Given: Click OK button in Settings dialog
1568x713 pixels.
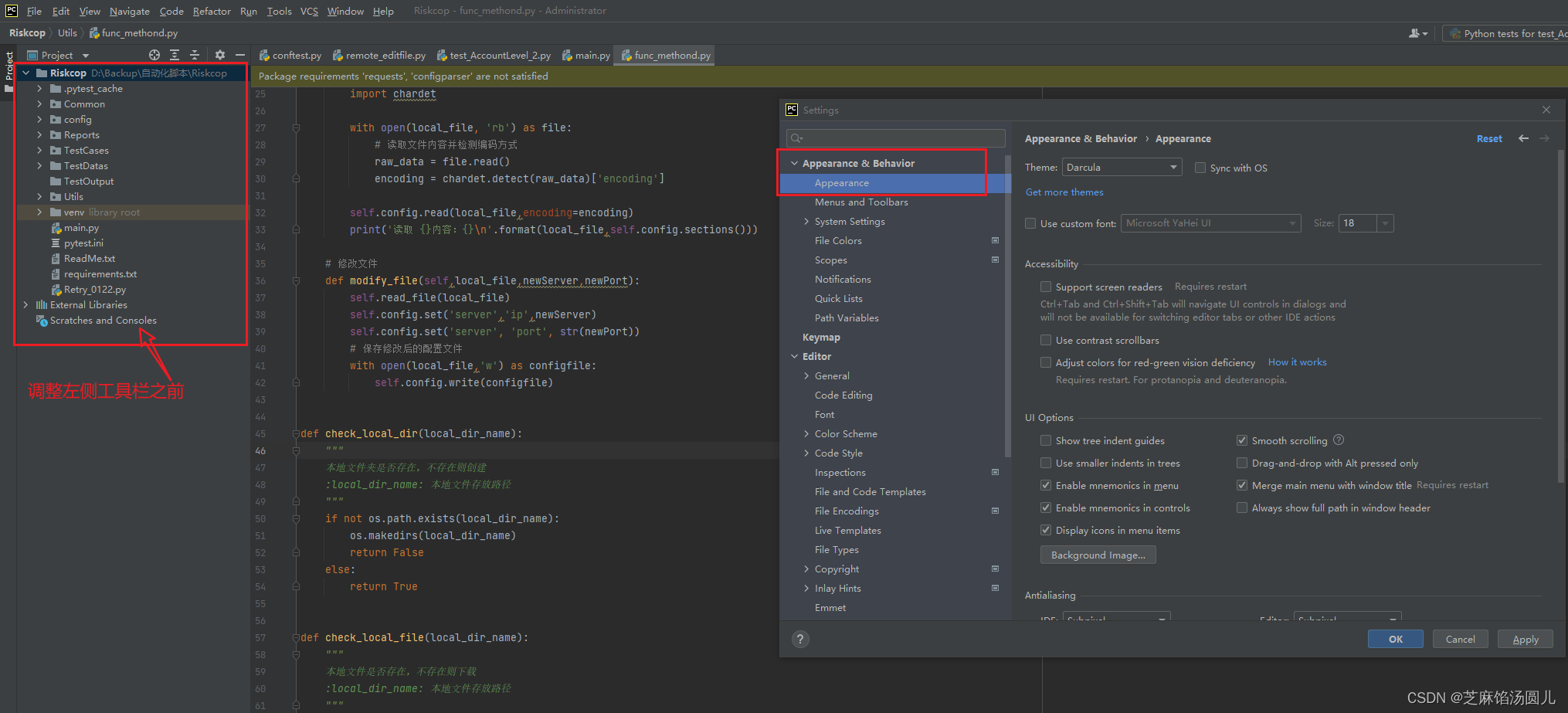Looking at the screenshot, I should click(x=1395, y=639).
